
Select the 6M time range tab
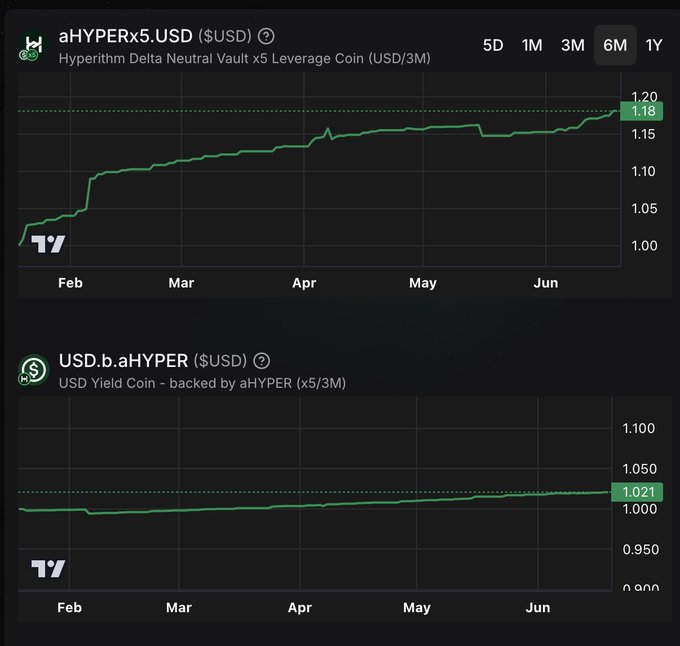[x=615, y=45]
